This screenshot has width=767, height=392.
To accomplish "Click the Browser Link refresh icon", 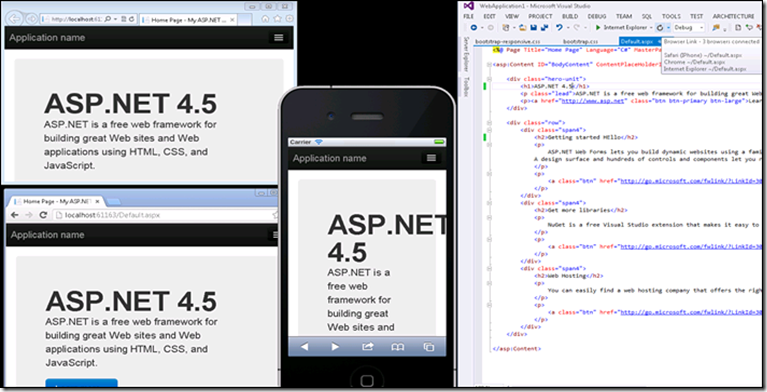I will (x=660, y=28).
